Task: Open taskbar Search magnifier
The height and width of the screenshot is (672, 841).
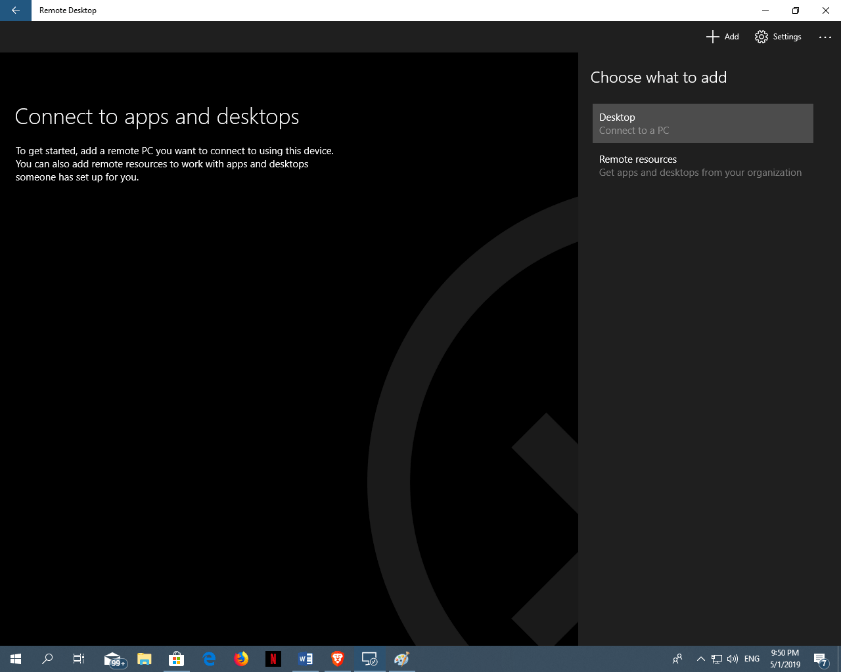Action: tap(47, 659)
